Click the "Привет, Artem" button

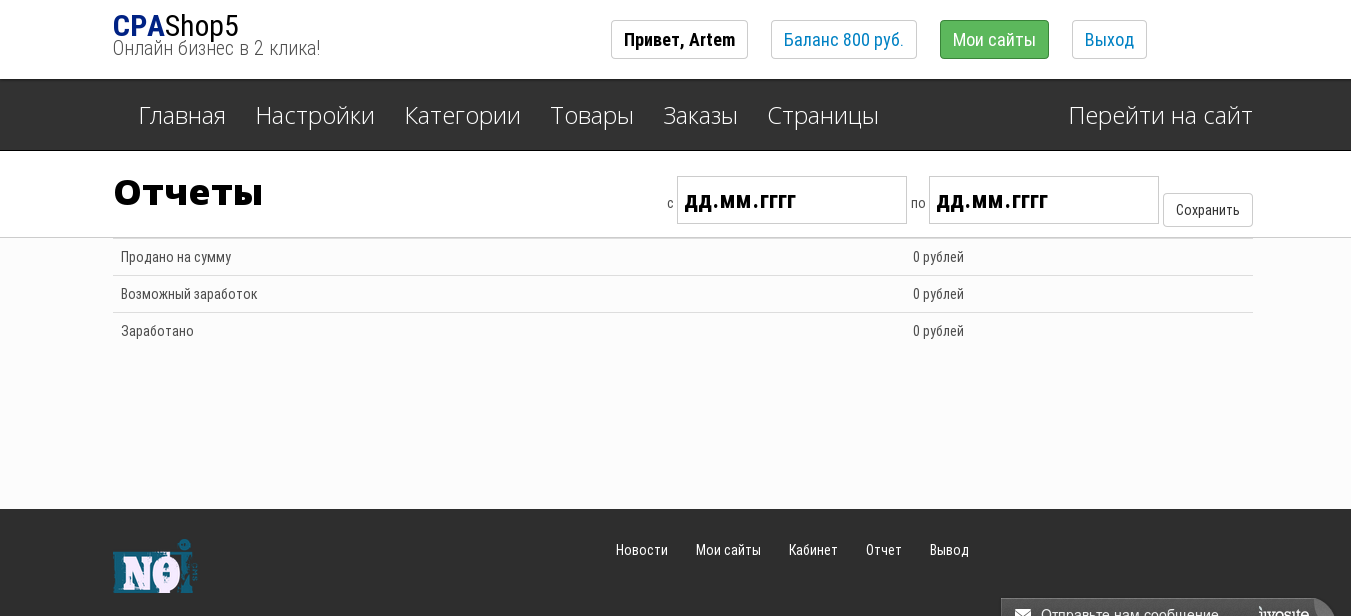[679, 40]
